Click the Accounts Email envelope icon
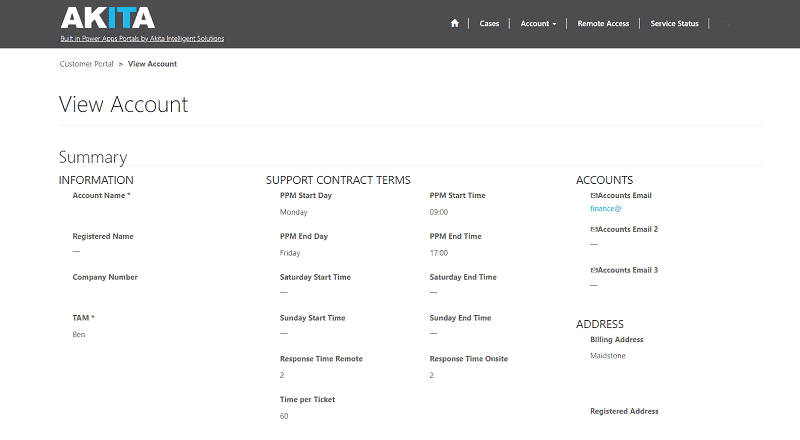The width and height of the screenshot is (800, 440). coord(593,195)
